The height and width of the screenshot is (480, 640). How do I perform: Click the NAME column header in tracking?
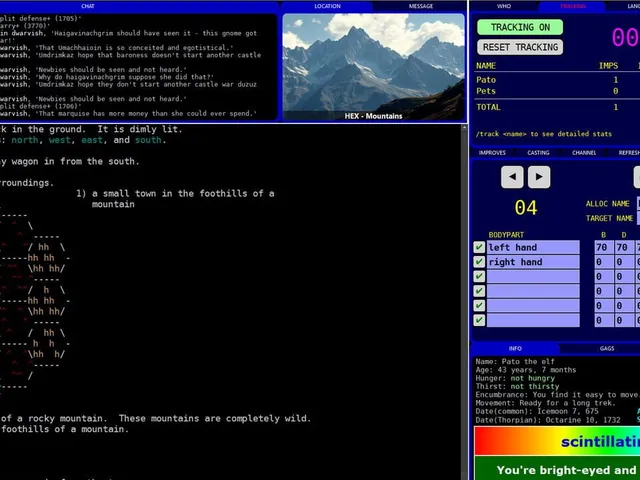486,66
